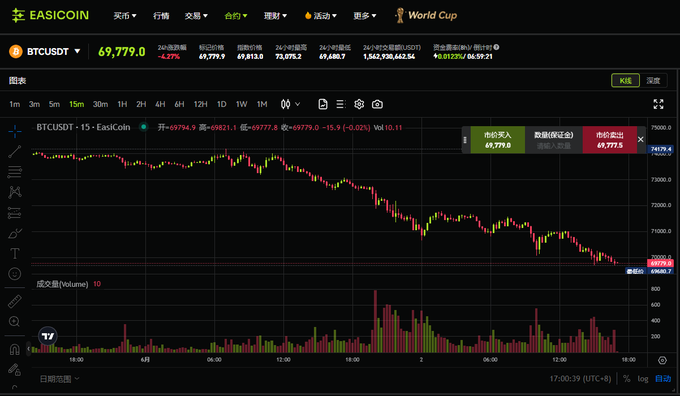This screenshot has height=396, width=680.
Task: Toggle lock all drawing tools
Action: pos(15,369)
